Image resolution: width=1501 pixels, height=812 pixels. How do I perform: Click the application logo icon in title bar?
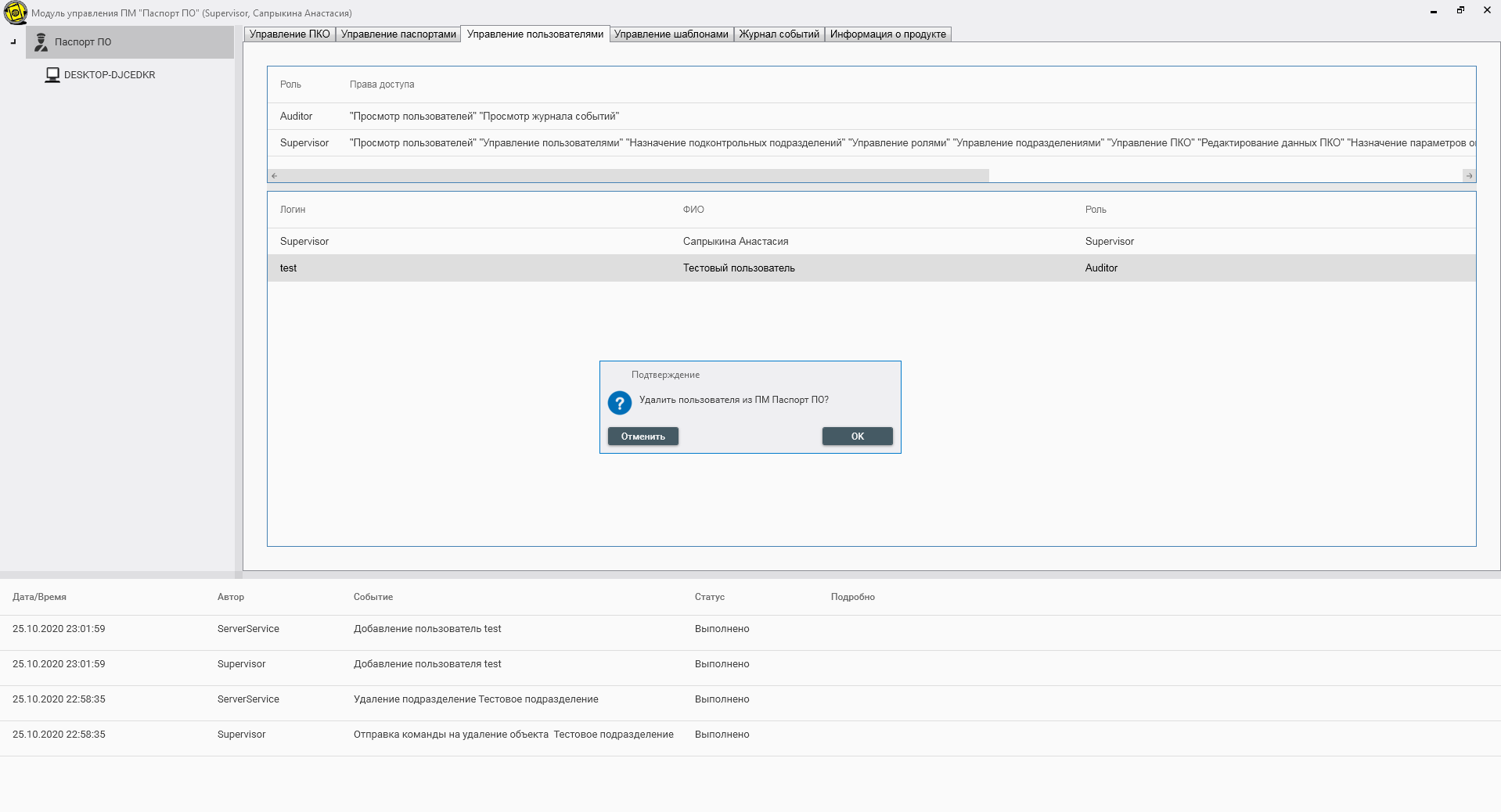15,13
